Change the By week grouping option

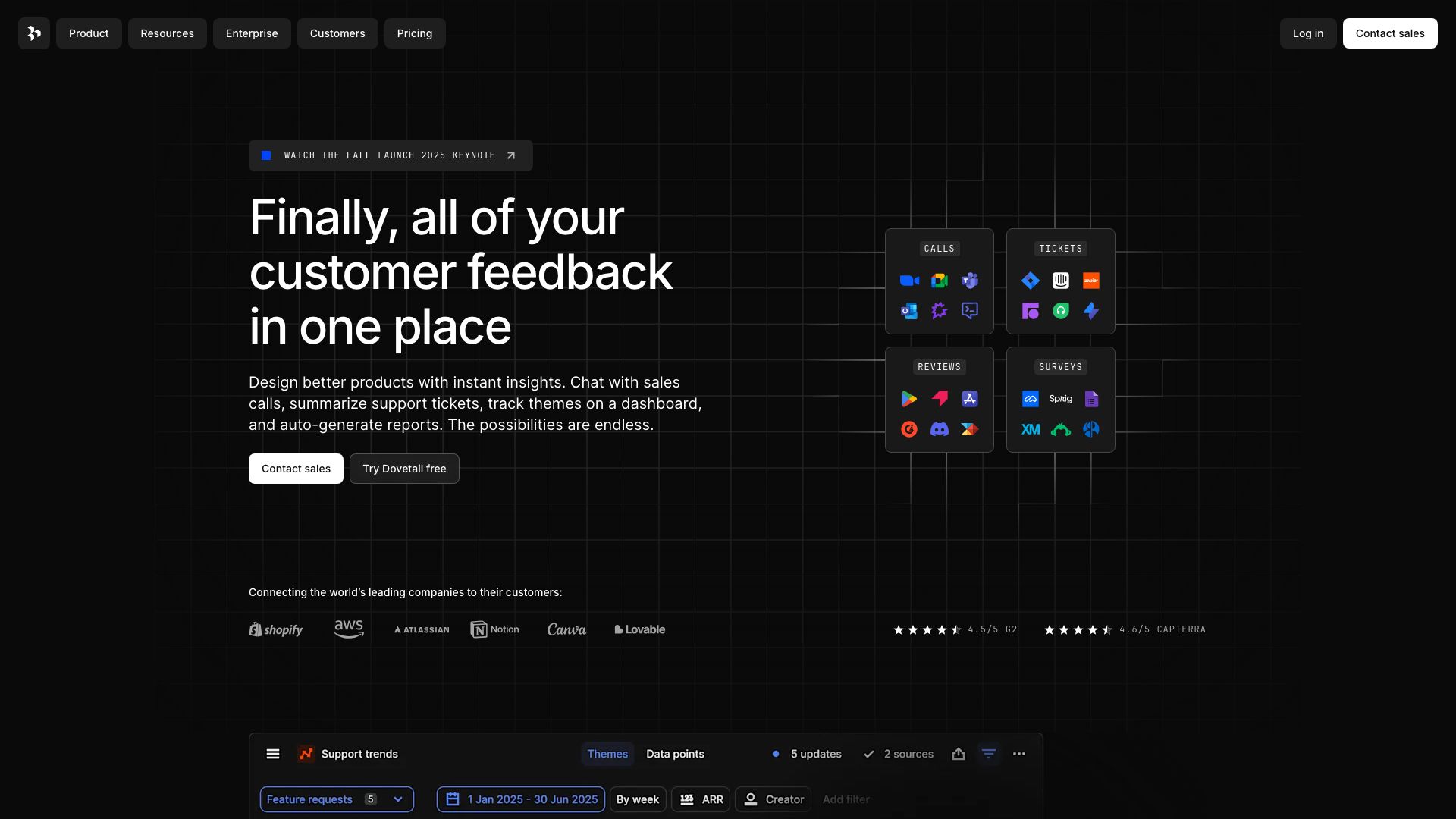coord(638,799)
